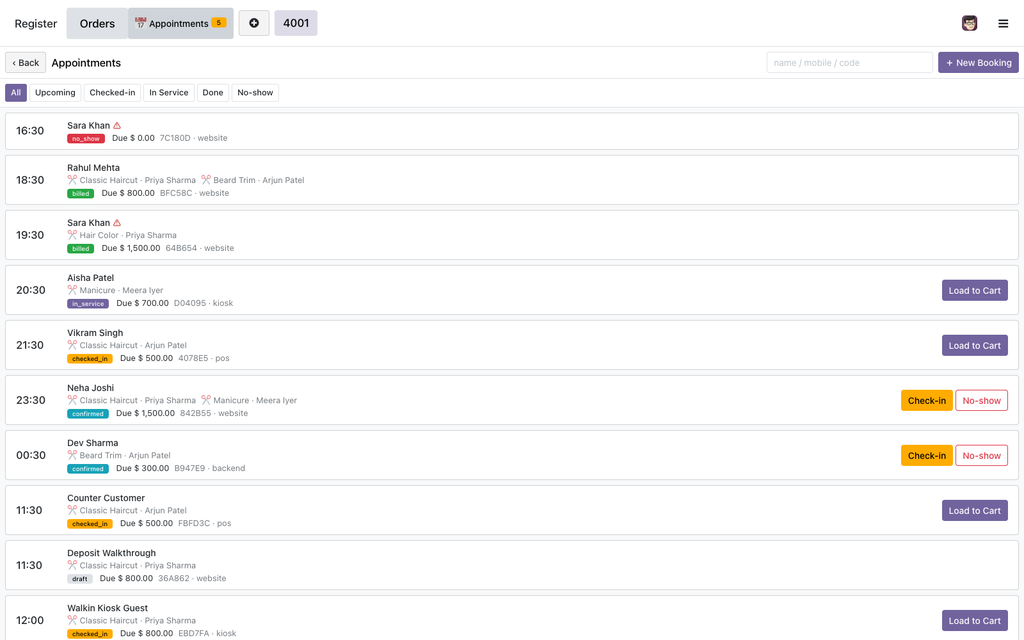This screenshot has height=640, width=1024.
Task: Go back using the Back button
Action: (25, 63)
